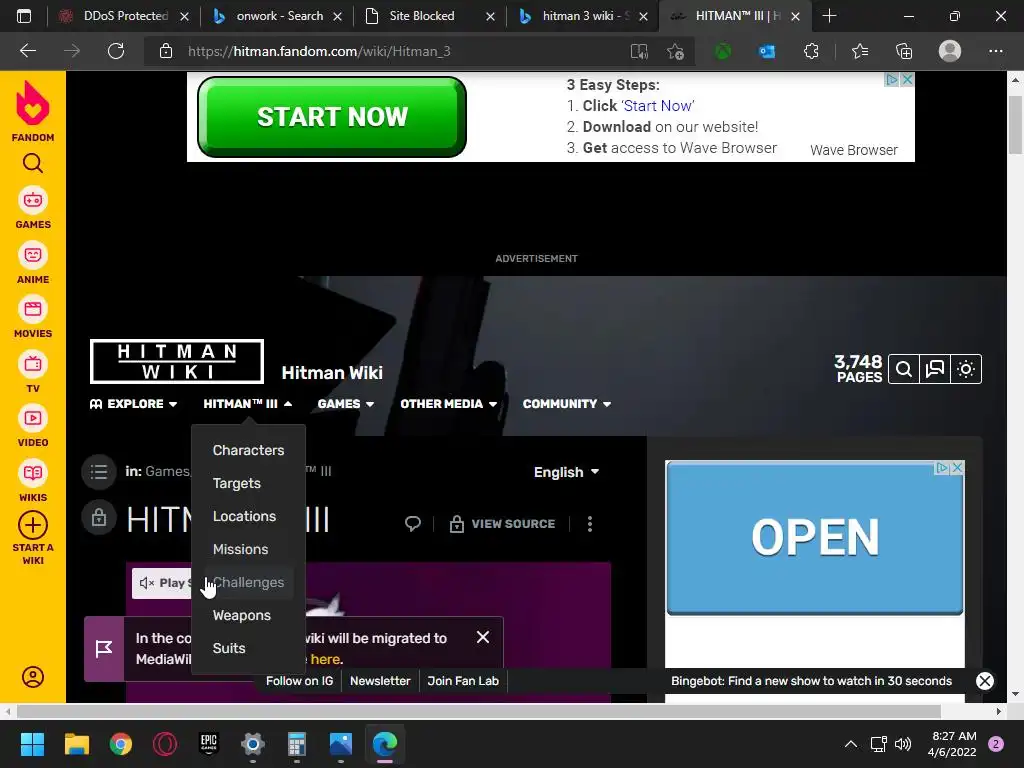
Task: Open Epic Games Launcher from the taskbar
Action: click(208, 744)
